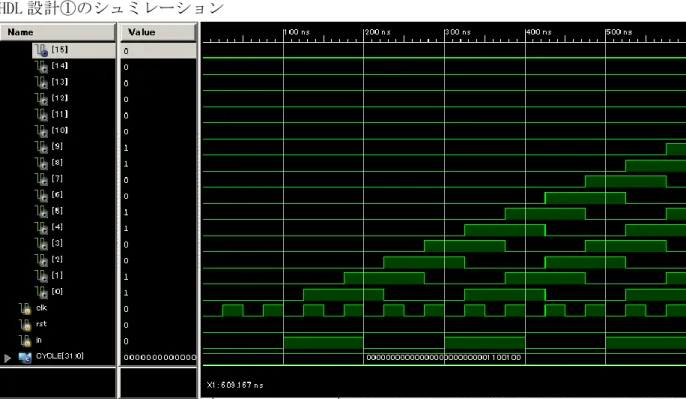686x399 pixels.
Task: Select the [3] signal name
Action: (x=57, y=243)
